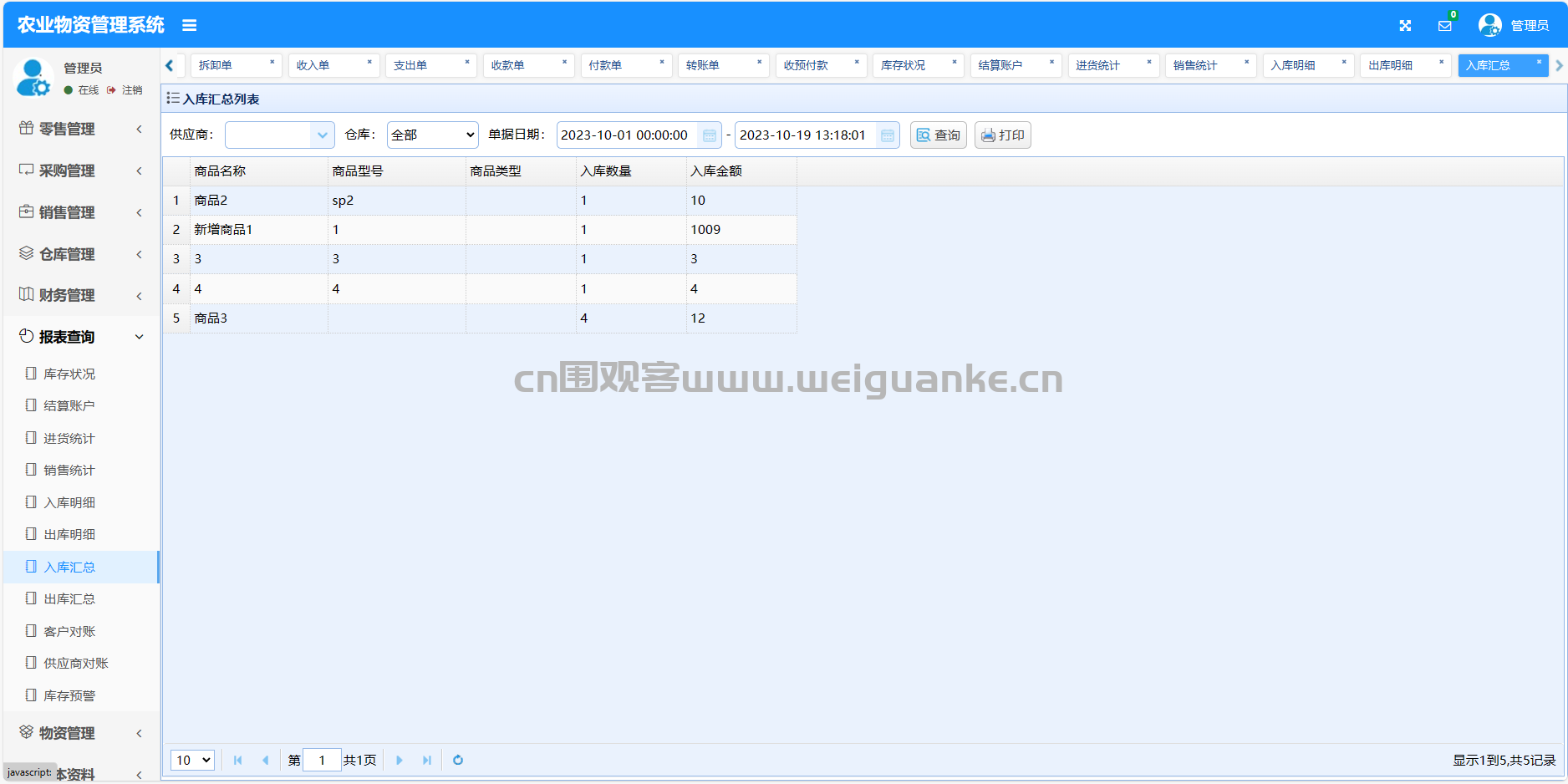Open the mail notifications icon
The height and width of the screenshot is (784, 1568).
(1444, 26)
